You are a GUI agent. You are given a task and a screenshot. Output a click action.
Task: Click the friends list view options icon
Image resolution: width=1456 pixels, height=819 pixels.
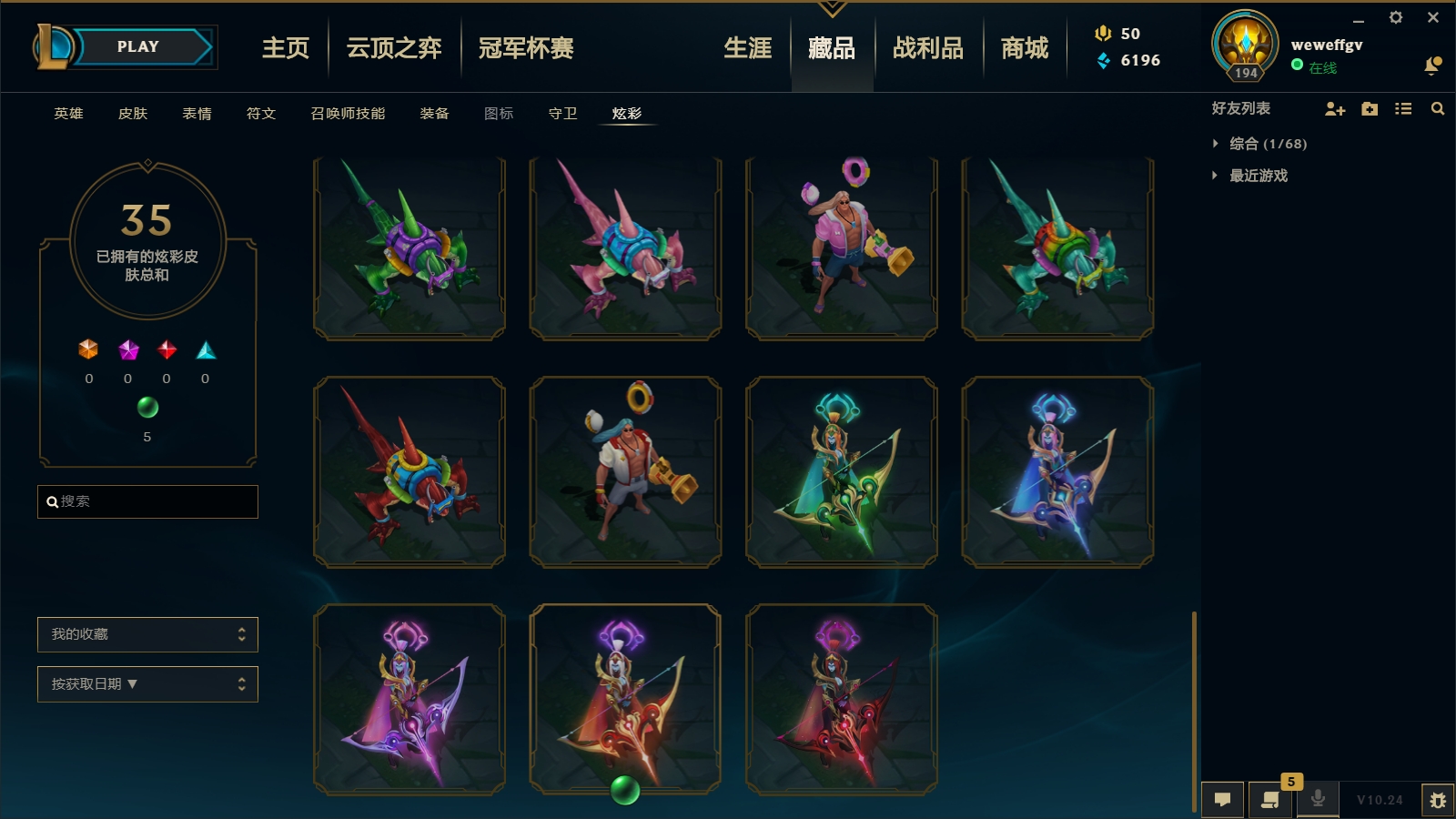click(1403, 109)
